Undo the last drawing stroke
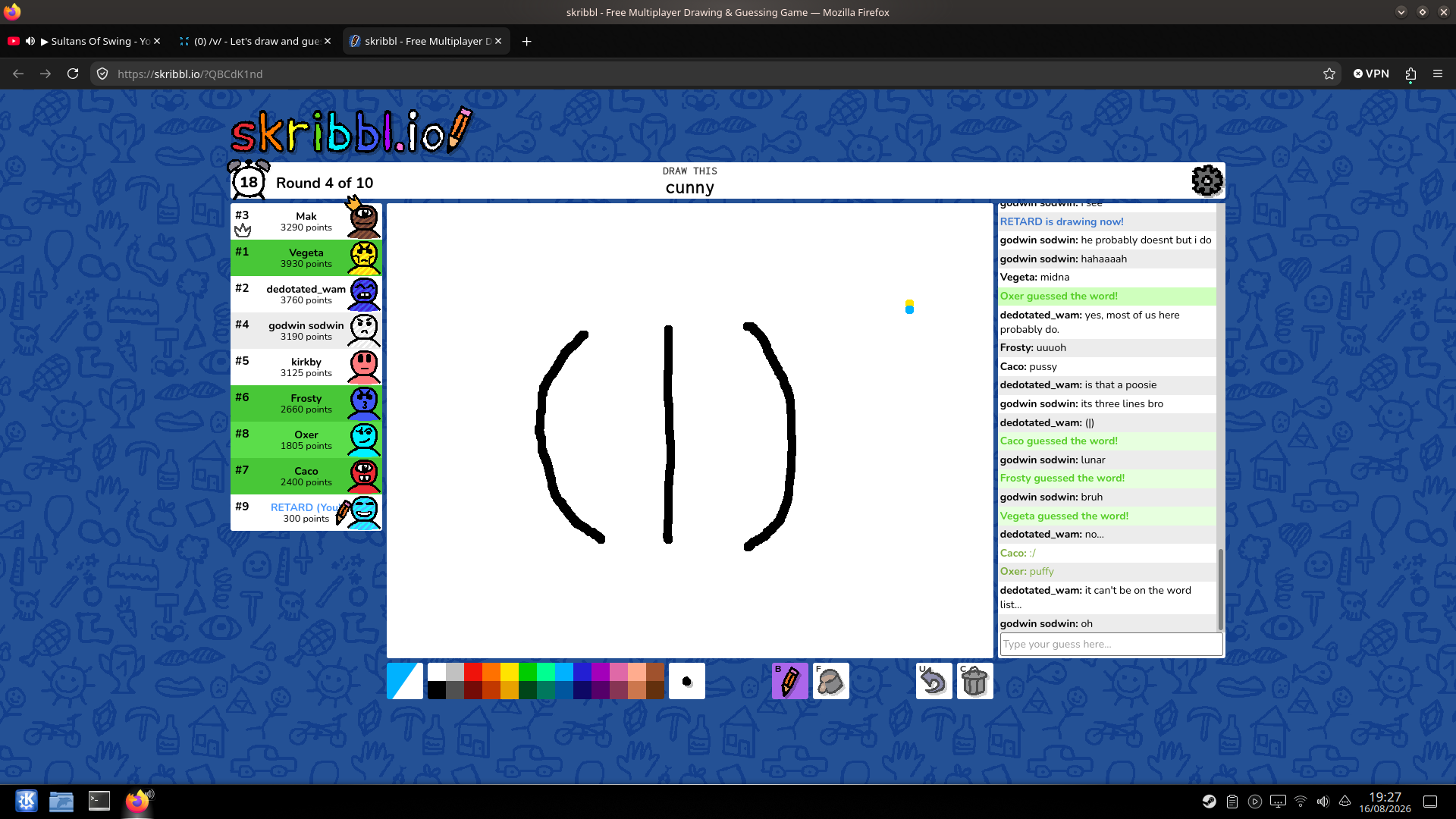The height and width of the screenshot is (819, 1456). (x=934, y=681)
